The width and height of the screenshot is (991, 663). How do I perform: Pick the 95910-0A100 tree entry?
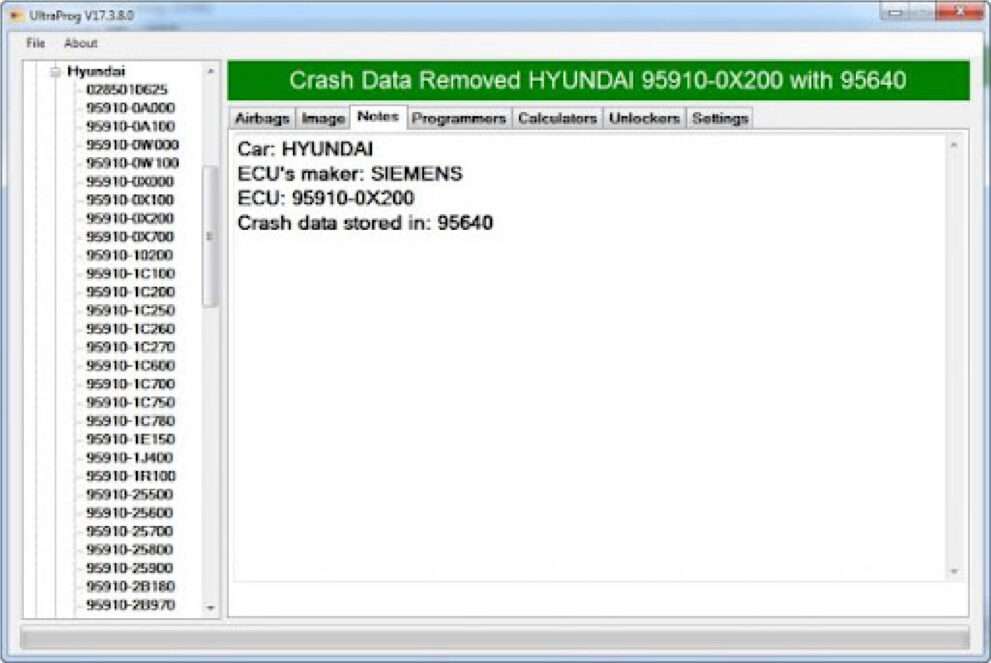(x=130, y=126)
